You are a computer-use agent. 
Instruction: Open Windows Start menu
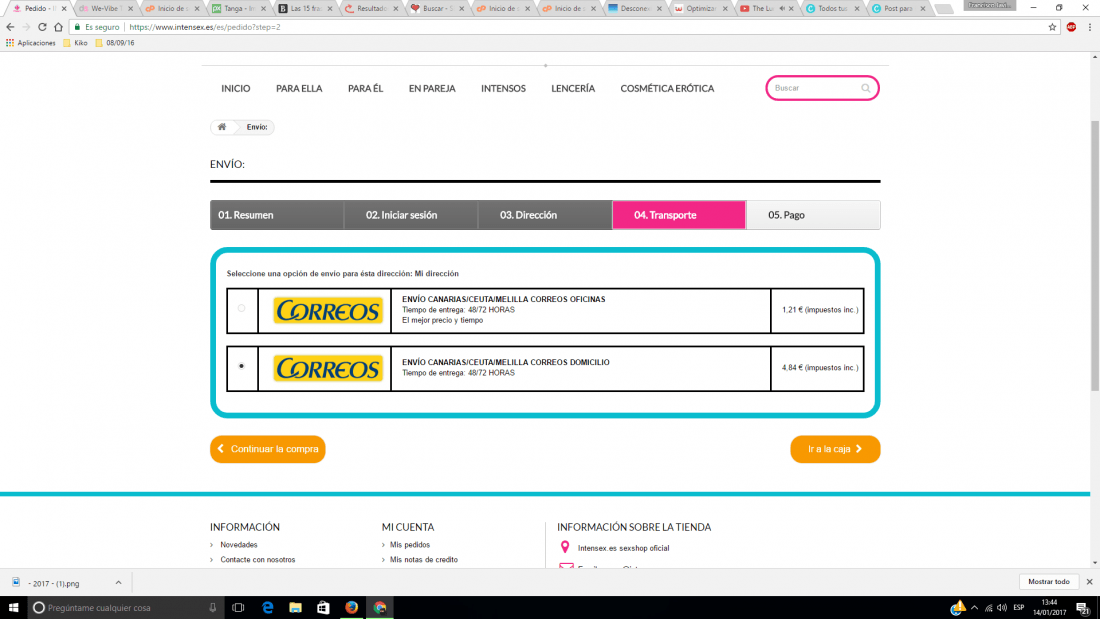click(13, 608)
